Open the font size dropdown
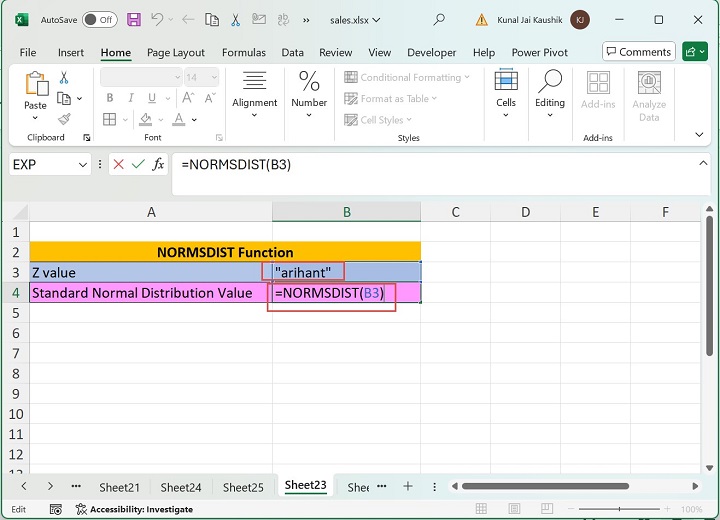The height and width of the screenshot is (520, 720). (x=214, y=78)
